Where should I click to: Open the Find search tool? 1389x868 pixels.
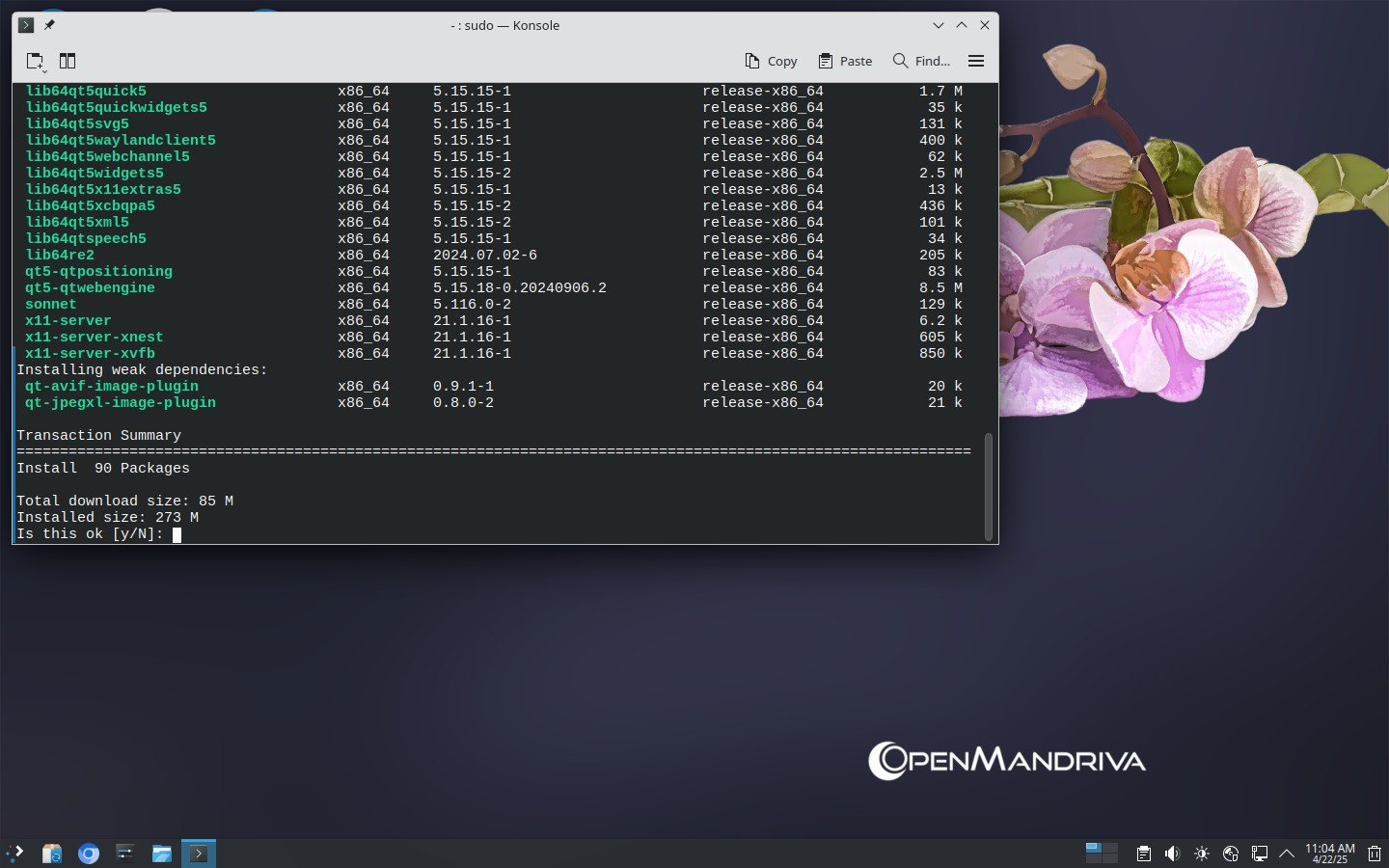click(x=922, y=61)
